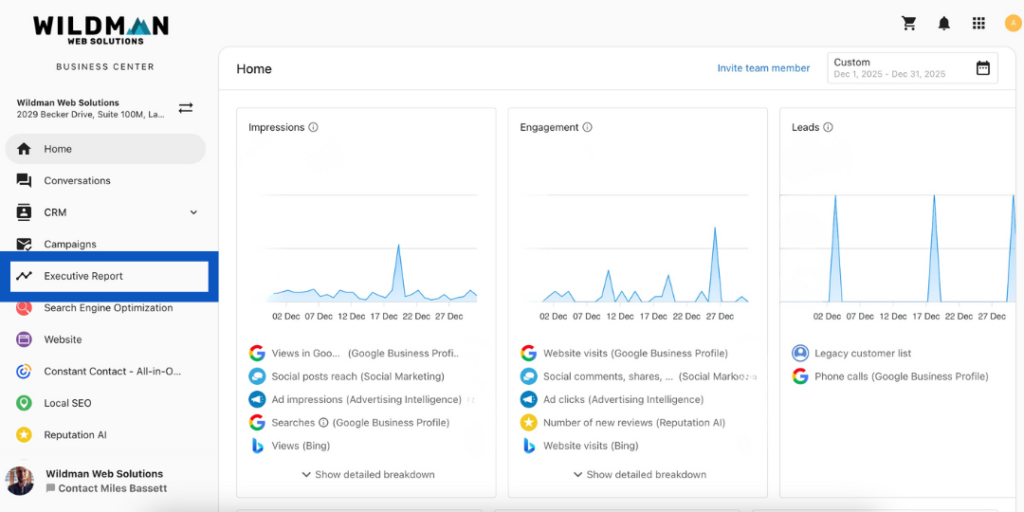Open Search Engine Optimization page

[108, 308]
